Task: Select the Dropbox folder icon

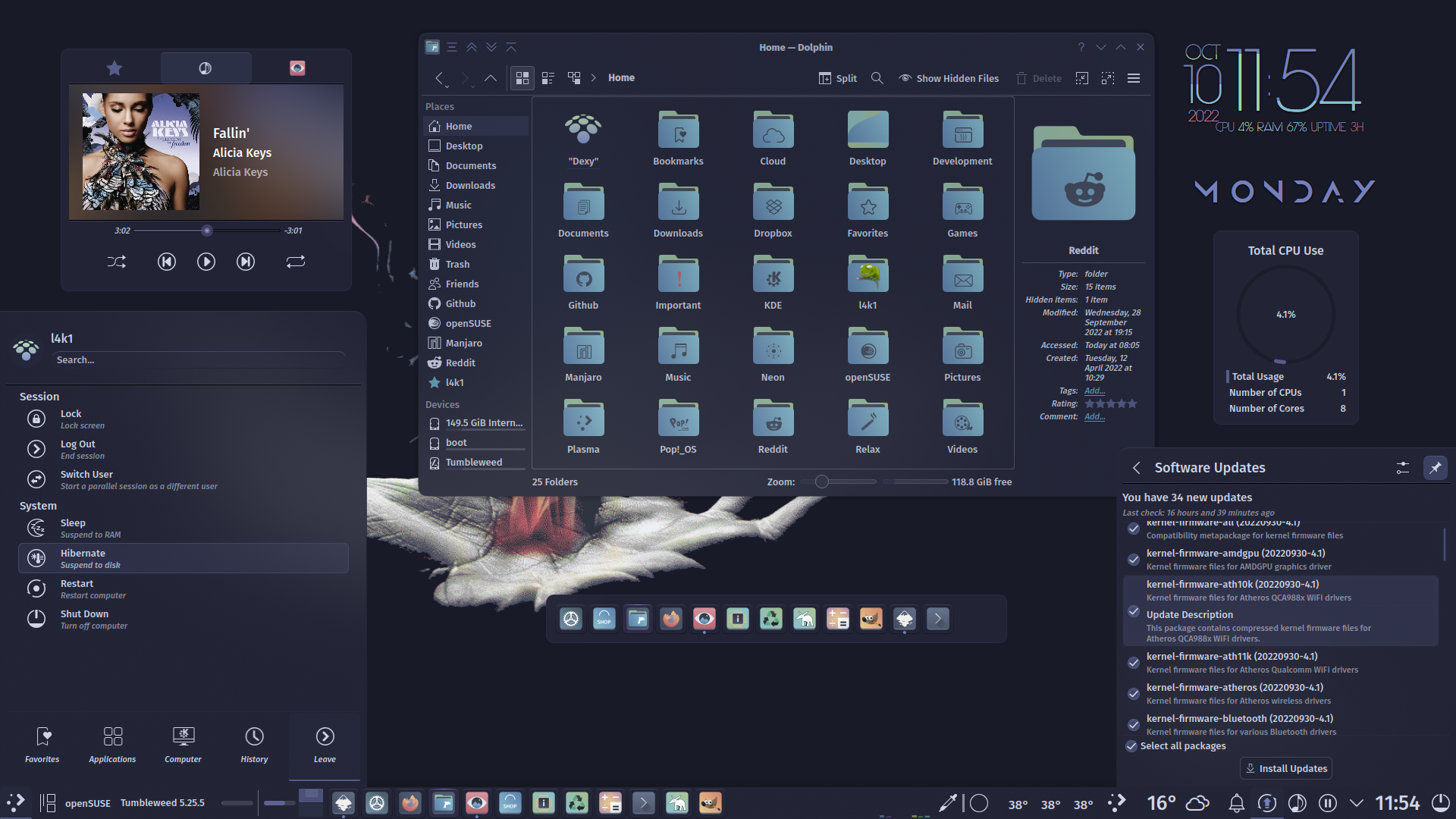Action: pos(773,202)
